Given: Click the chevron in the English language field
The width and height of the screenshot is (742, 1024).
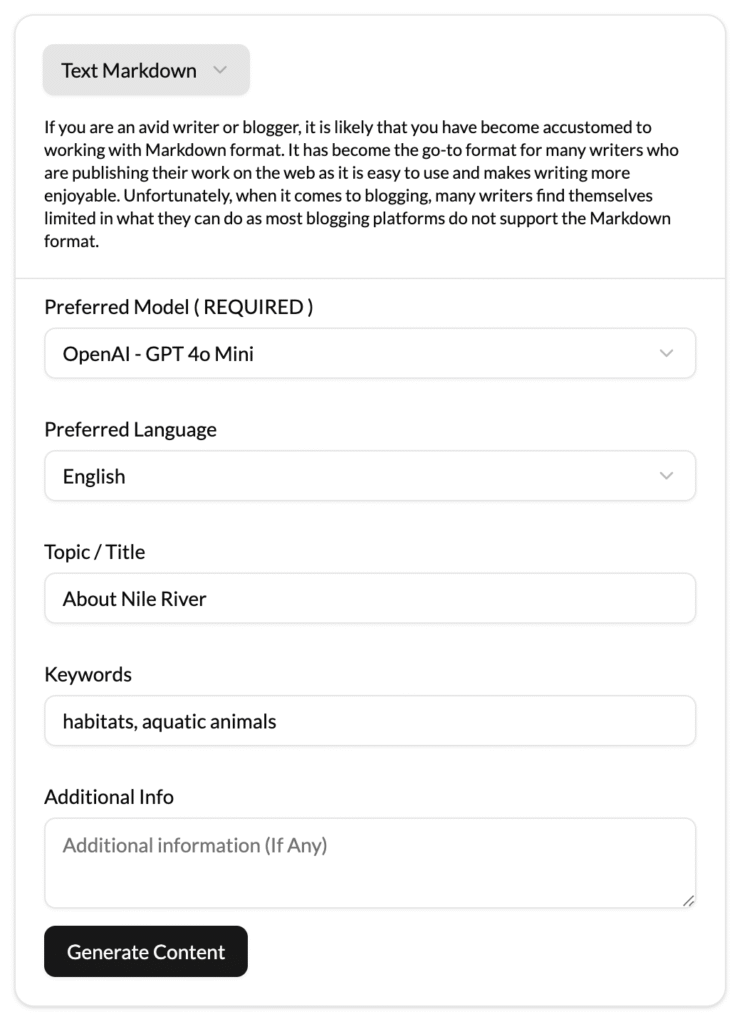Looking at the screenshot, I should 666,476.
